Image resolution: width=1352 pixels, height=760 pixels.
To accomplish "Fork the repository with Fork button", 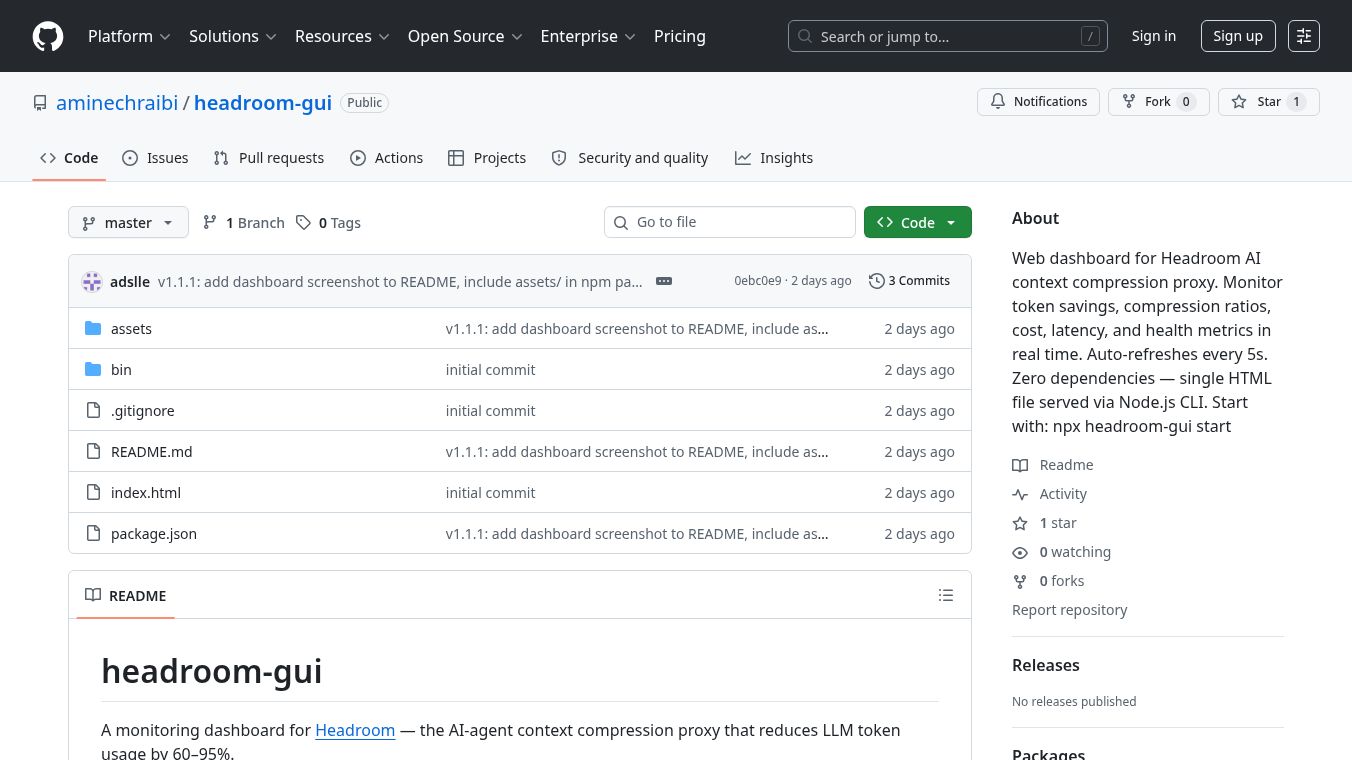I will tap(1159, 102).
